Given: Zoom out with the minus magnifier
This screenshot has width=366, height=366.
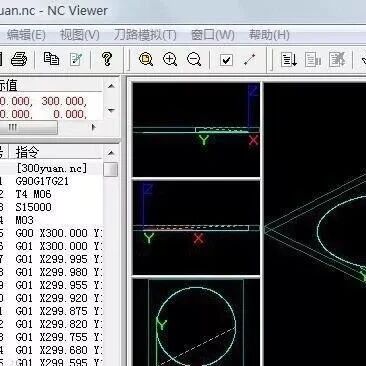Looking at the screenshot, I should pyautogui.click(x=194, y=60).
